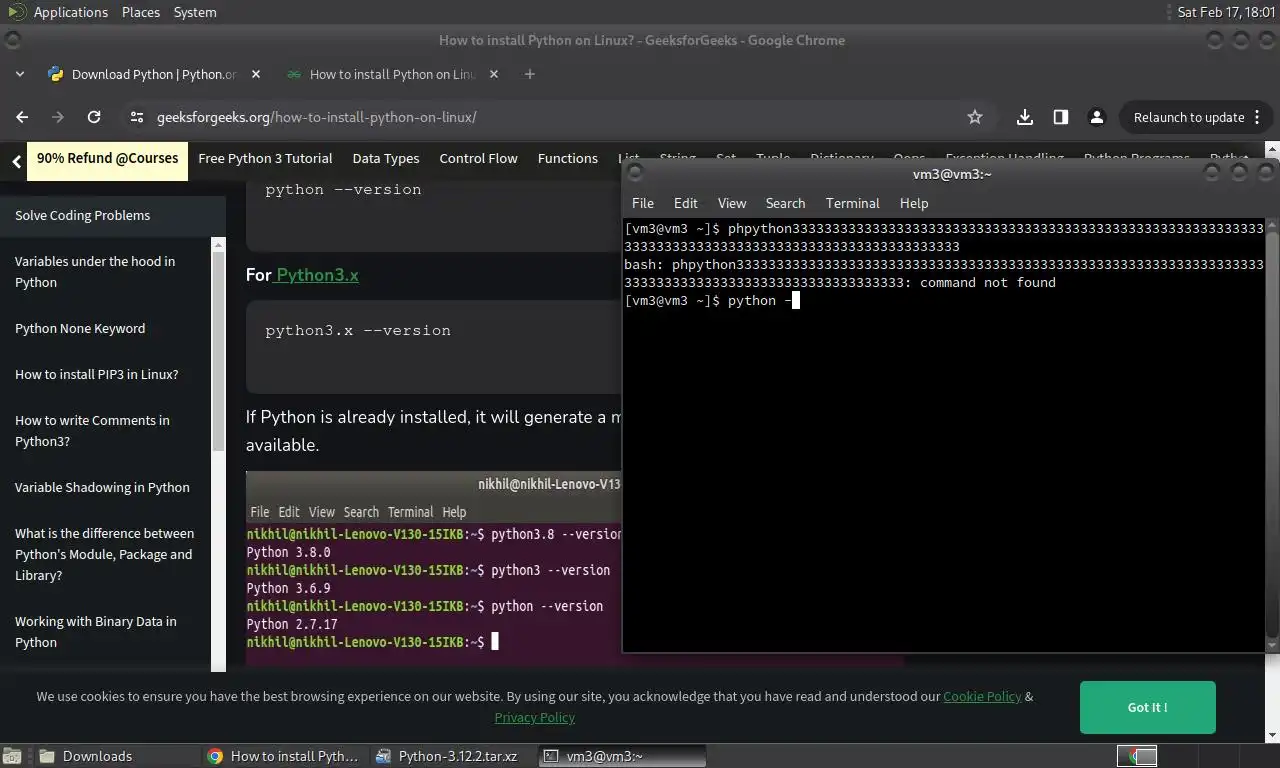This screenshot has height=768, width=1280.
Task: Click the Python3.x link in article
Action: (x=317, y=274)
